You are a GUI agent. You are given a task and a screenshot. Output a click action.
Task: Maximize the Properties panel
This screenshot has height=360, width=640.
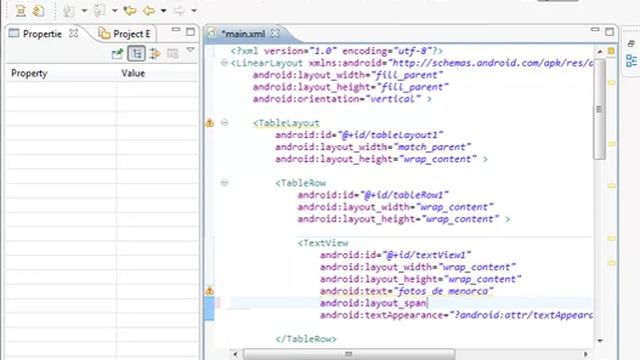point(190,31)
